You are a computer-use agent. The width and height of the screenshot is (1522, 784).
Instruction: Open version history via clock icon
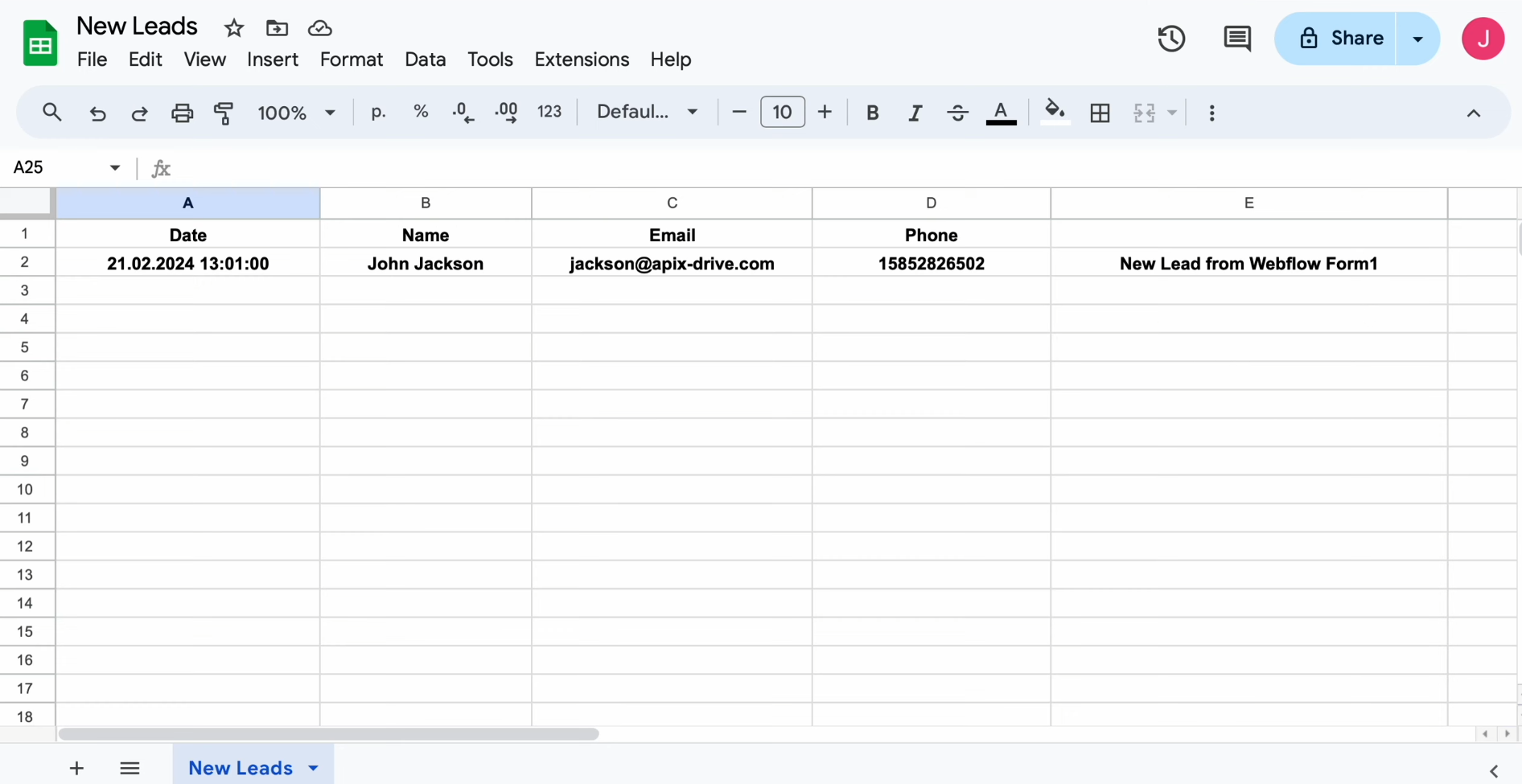[1171, 38]
